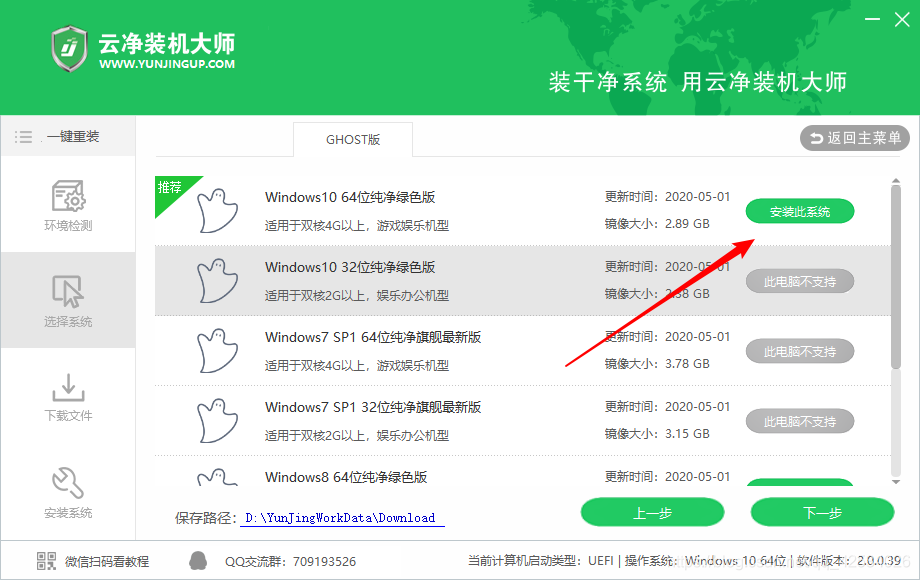This screenshot has height=580, width=920.
Task: Select the Windows10 32位纯净绿色版 title
Action: click(x=350, y=267)
